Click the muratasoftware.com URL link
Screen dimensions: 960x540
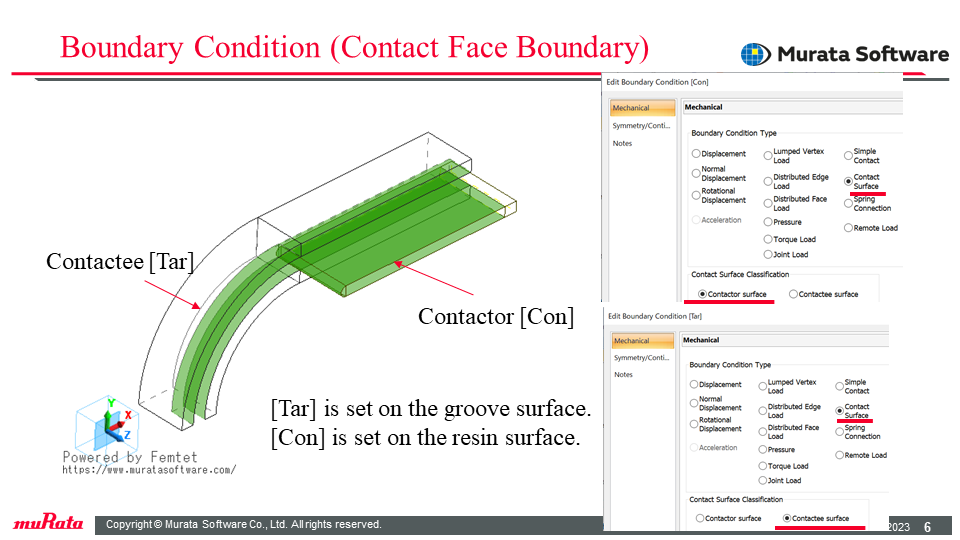click(149, 470)
